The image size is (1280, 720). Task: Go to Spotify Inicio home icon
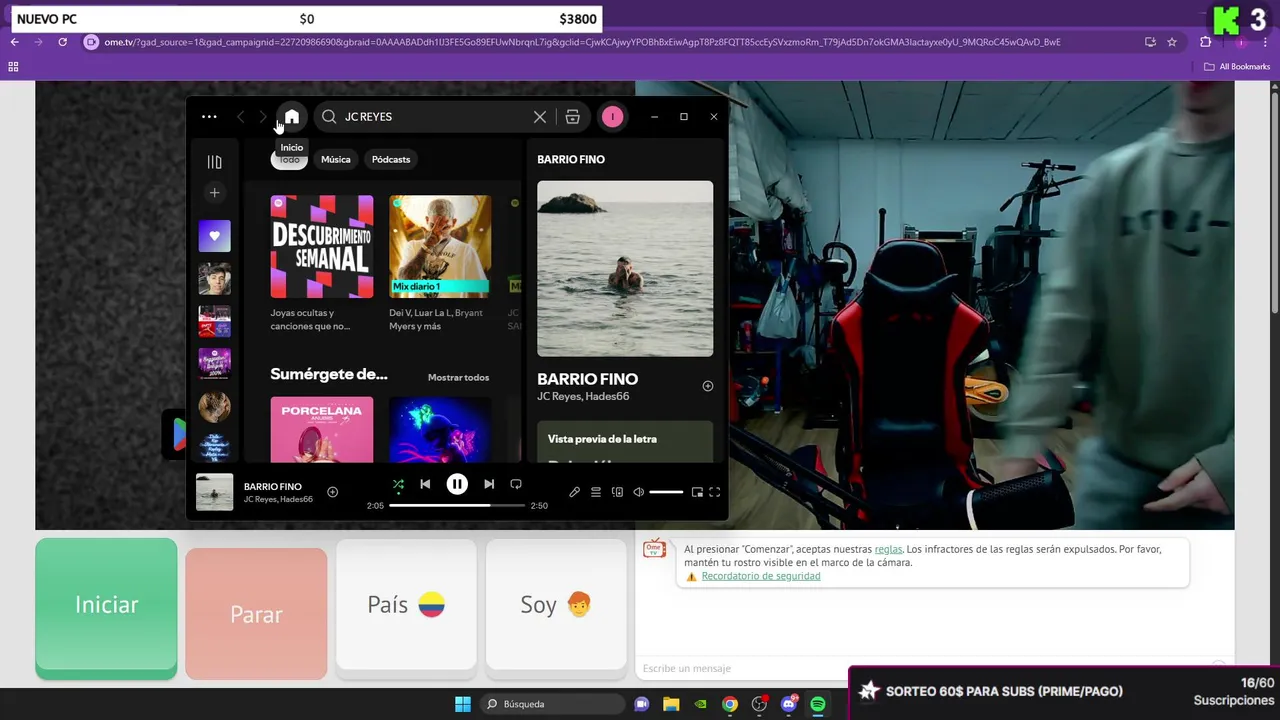pyautogui.click(x=291, y=117)
